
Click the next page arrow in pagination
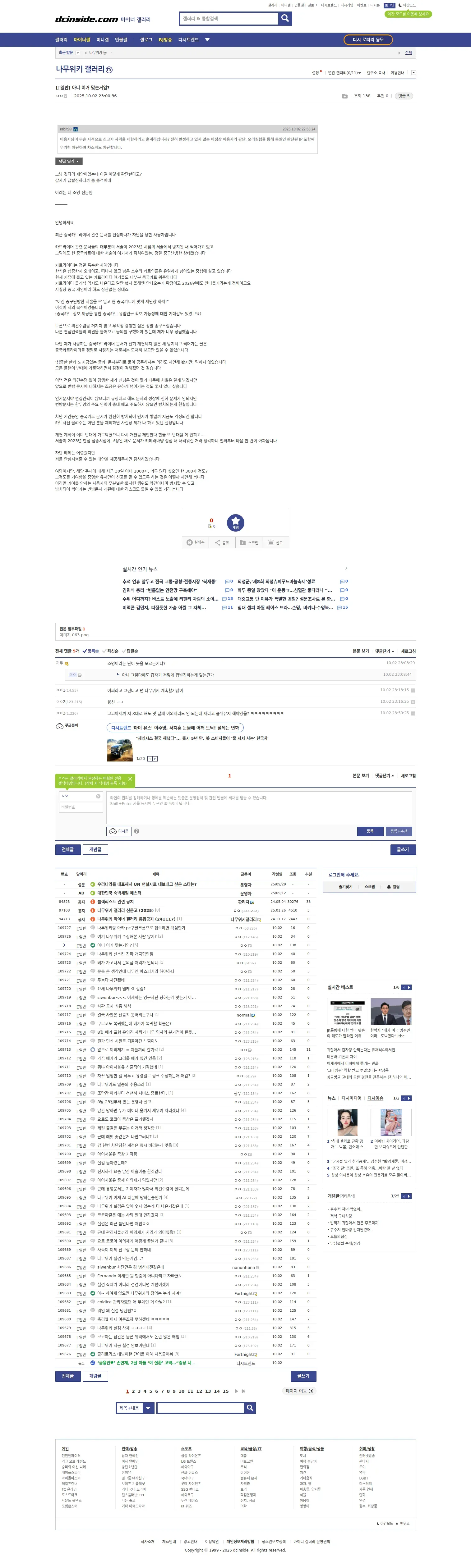(x=236, y=1391)
